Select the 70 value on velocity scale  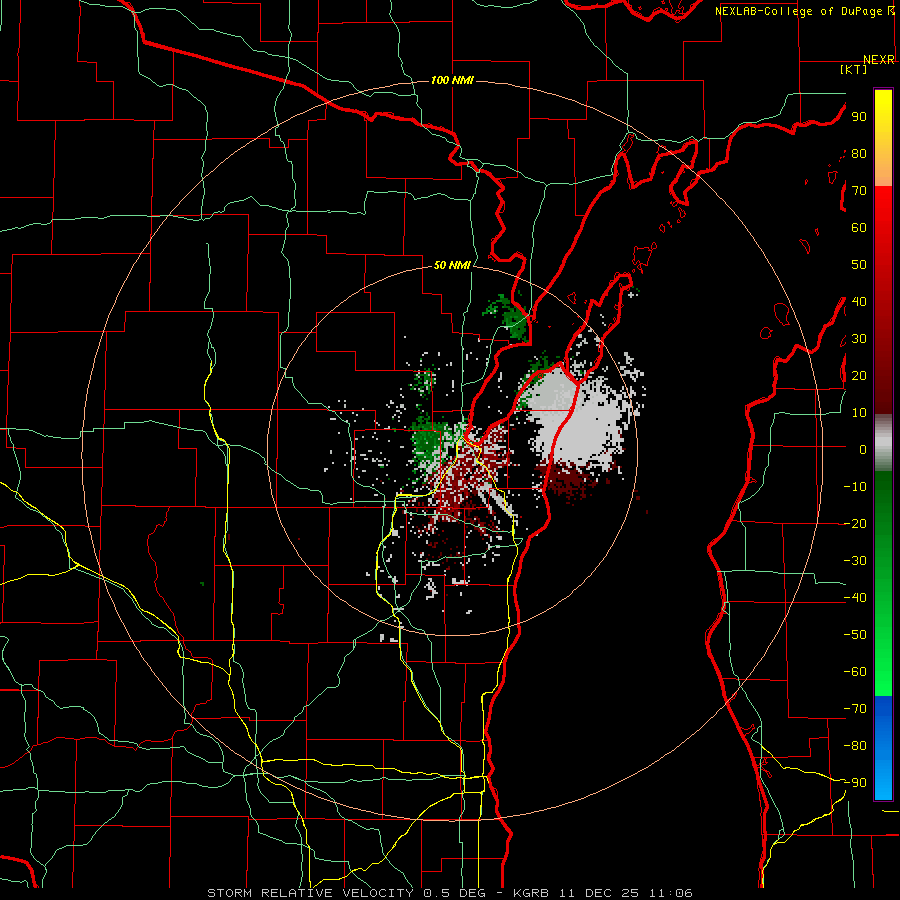click(859, 191)
